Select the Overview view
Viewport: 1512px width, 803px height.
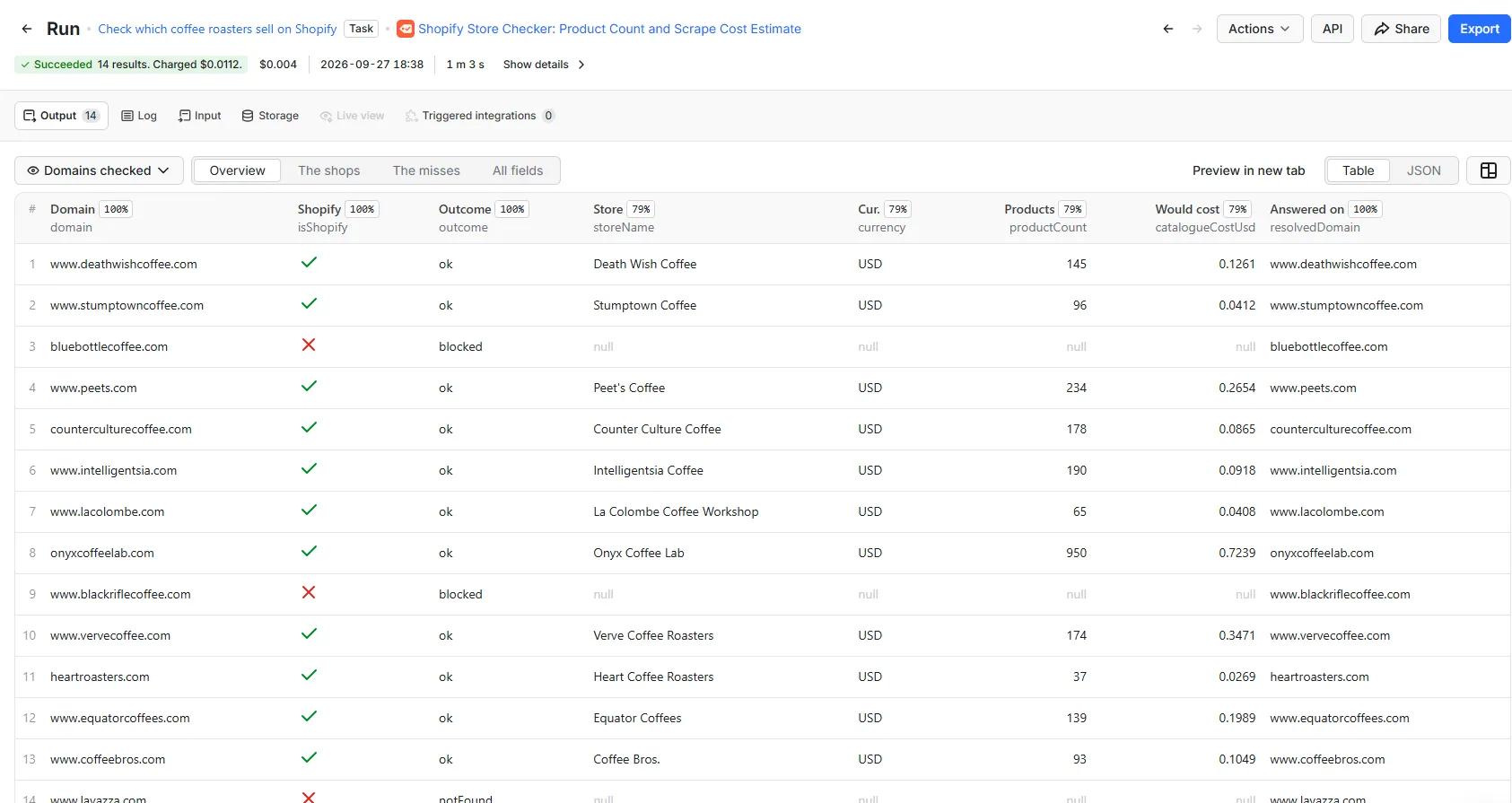click(237, 170)
